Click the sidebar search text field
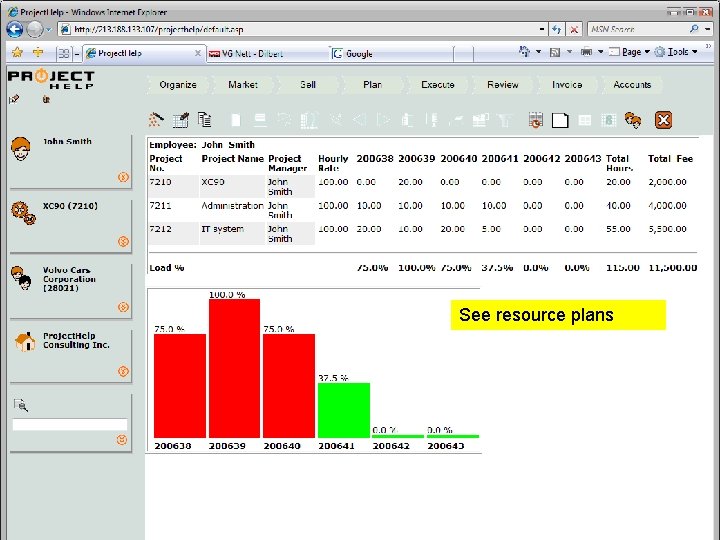This screenshot has height=540, width=720. (70, 425)
